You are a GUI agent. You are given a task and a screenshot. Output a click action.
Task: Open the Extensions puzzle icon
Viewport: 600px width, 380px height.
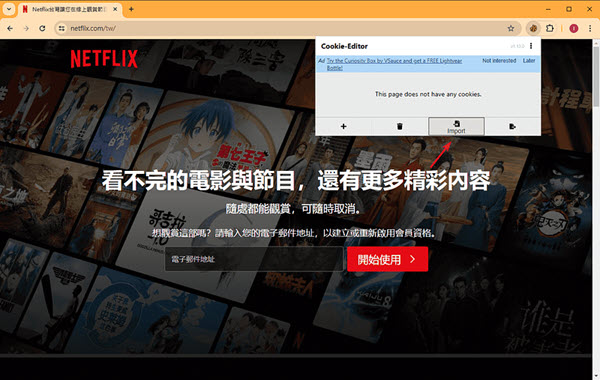549,28
